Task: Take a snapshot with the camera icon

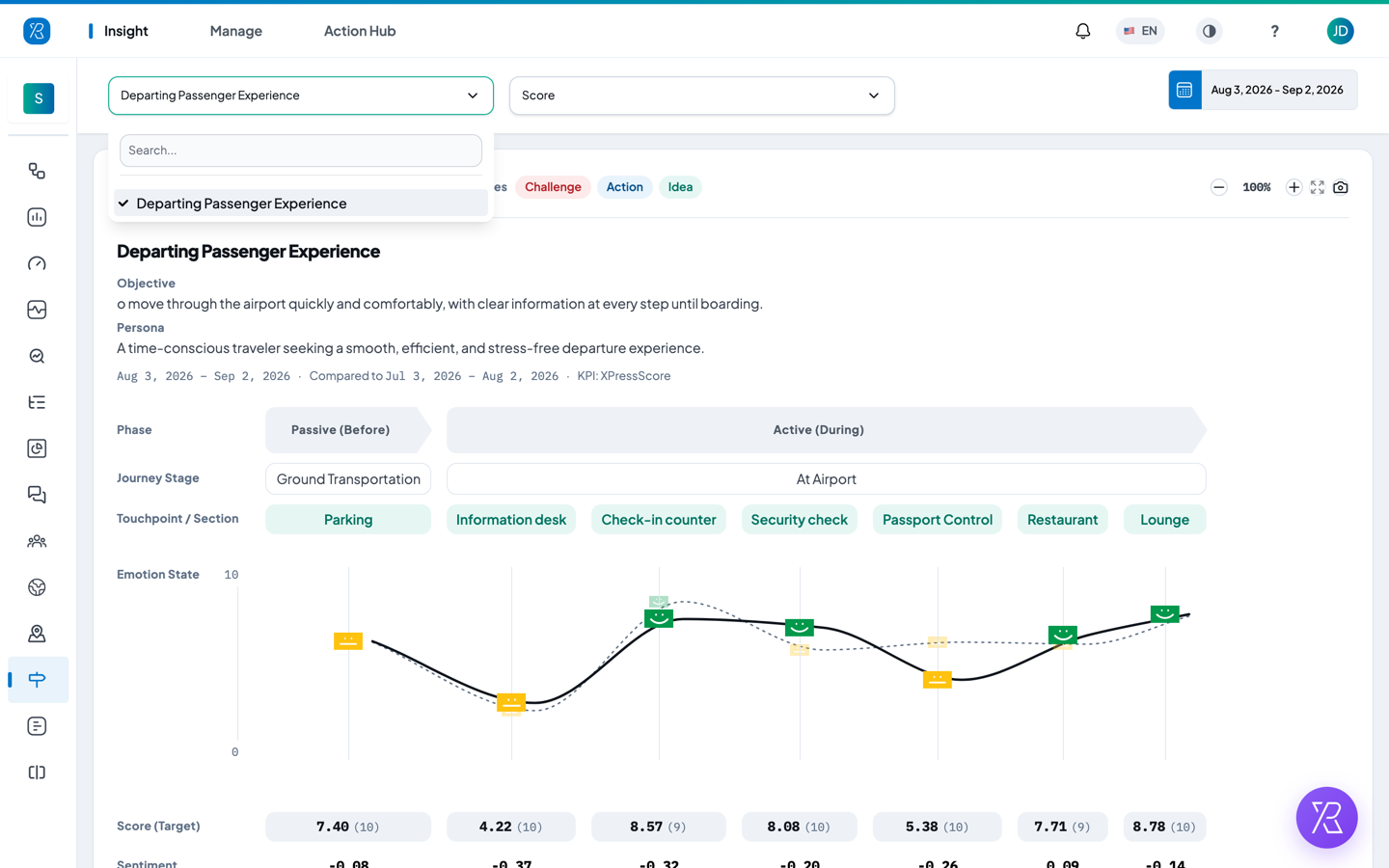Action: point(1341,187)
